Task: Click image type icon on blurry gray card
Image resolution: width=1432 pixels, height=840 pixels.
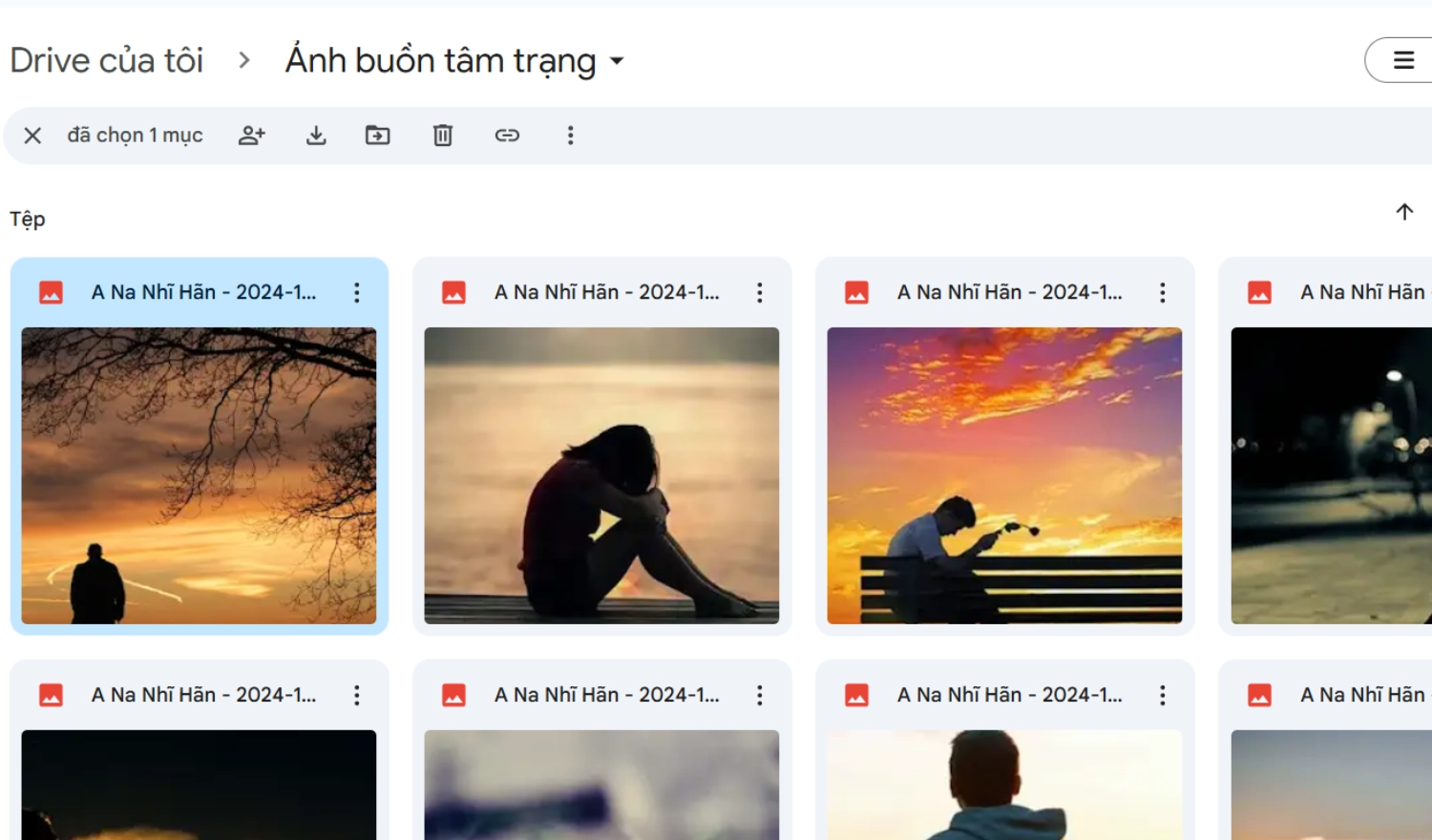Action: point(454,696)
